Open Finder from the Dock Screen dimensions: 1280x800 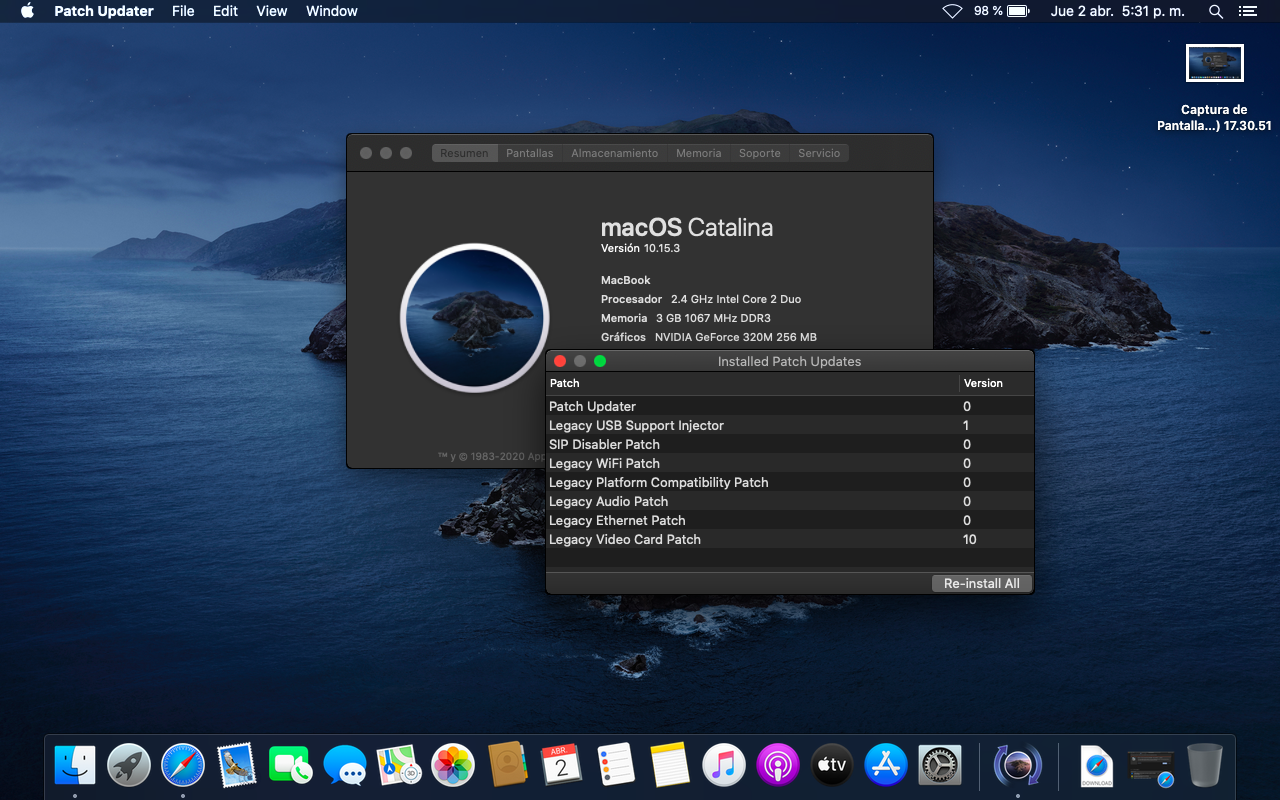(x=75, y=766)
